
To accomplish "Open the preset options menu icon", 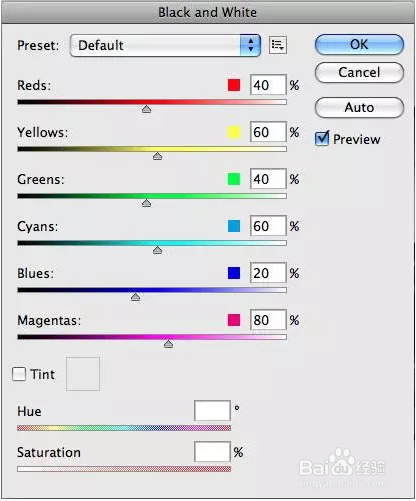I will click(x=278, y=45).
